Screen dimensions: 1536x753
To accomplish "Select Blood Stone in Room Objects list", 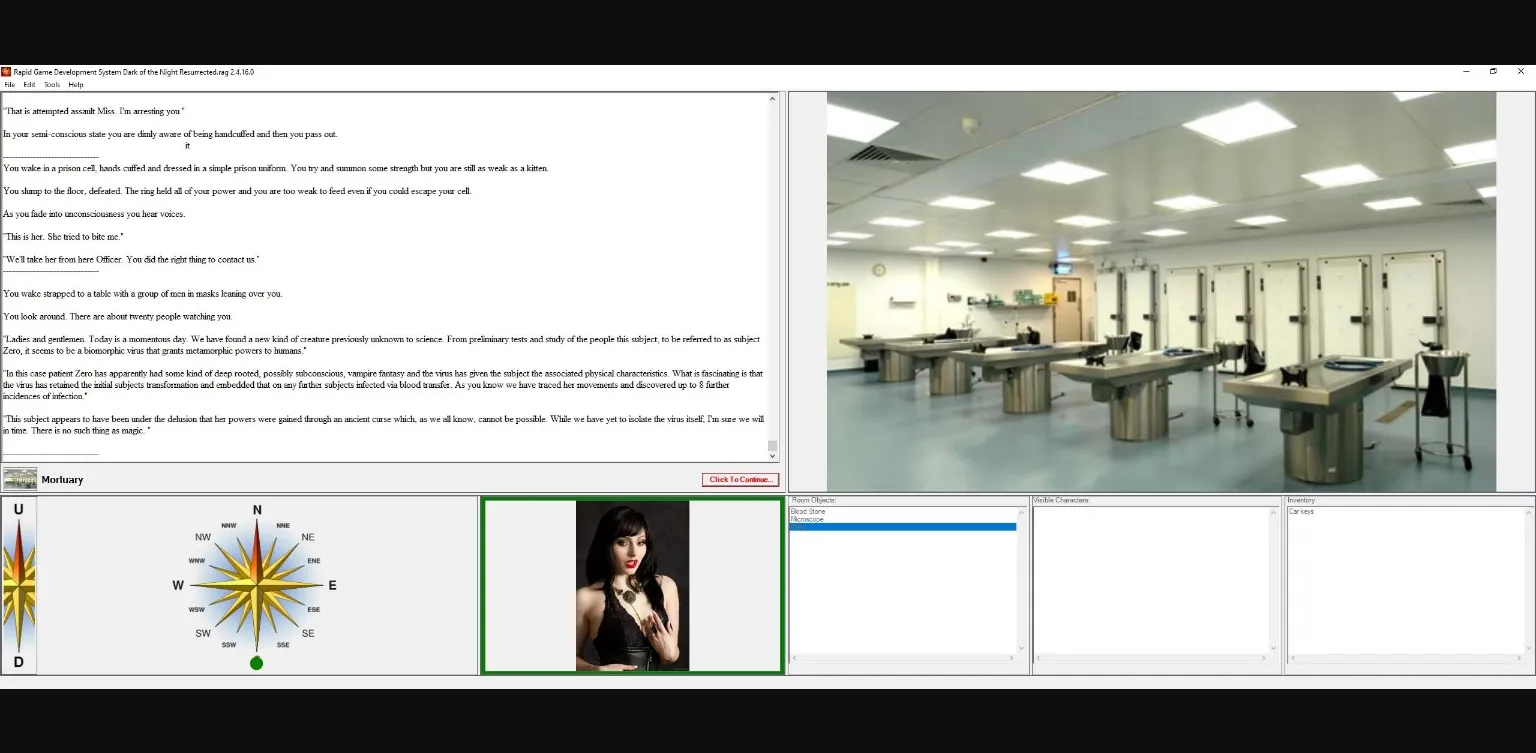I will 808,512.
